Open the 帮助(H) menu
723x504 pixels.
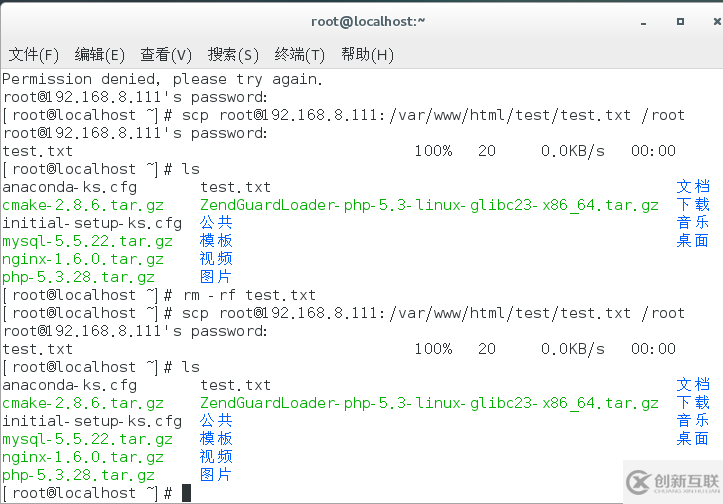[x=367, y=54]
